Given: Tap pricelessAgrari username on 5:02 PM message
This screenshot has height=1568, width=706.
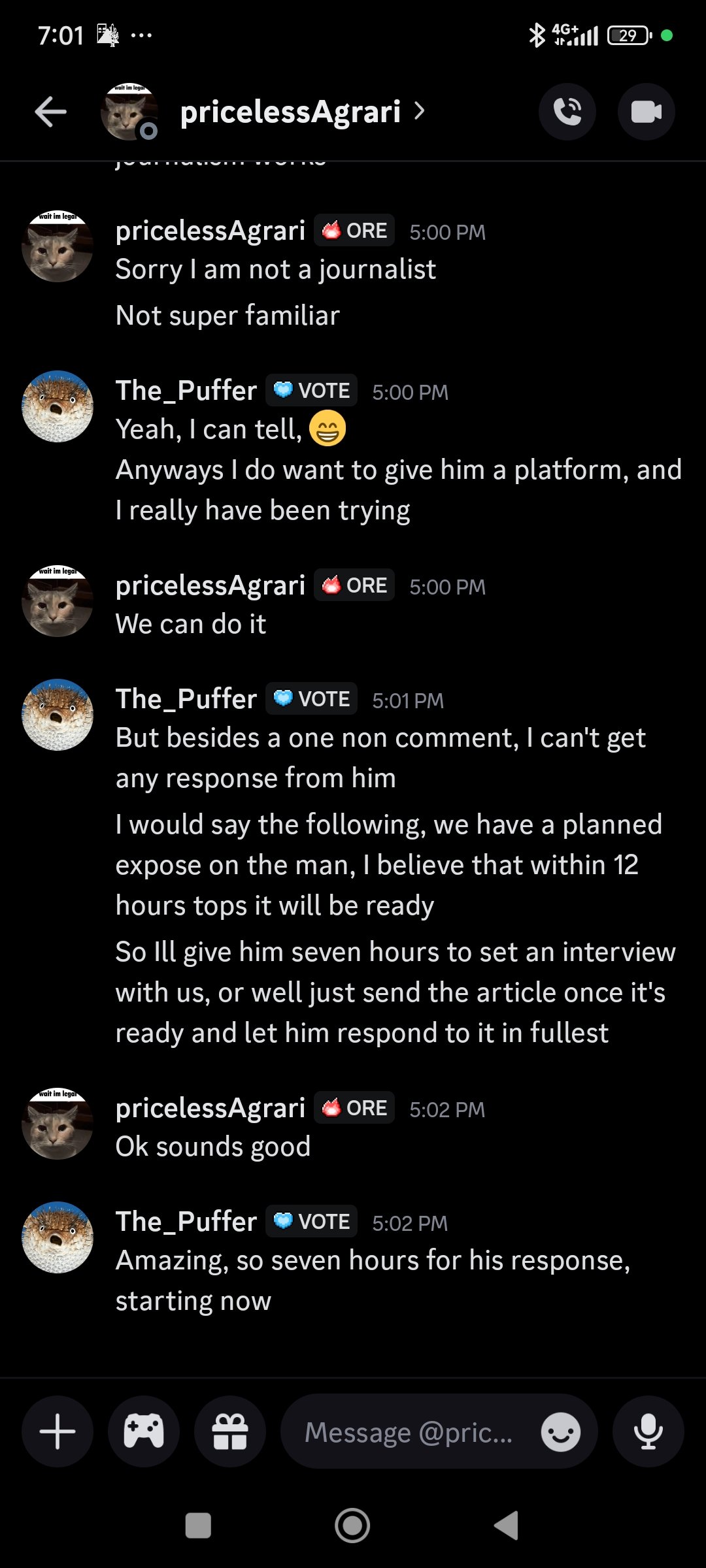Looking at the screenshot, I should click(x=210, y=1108).
